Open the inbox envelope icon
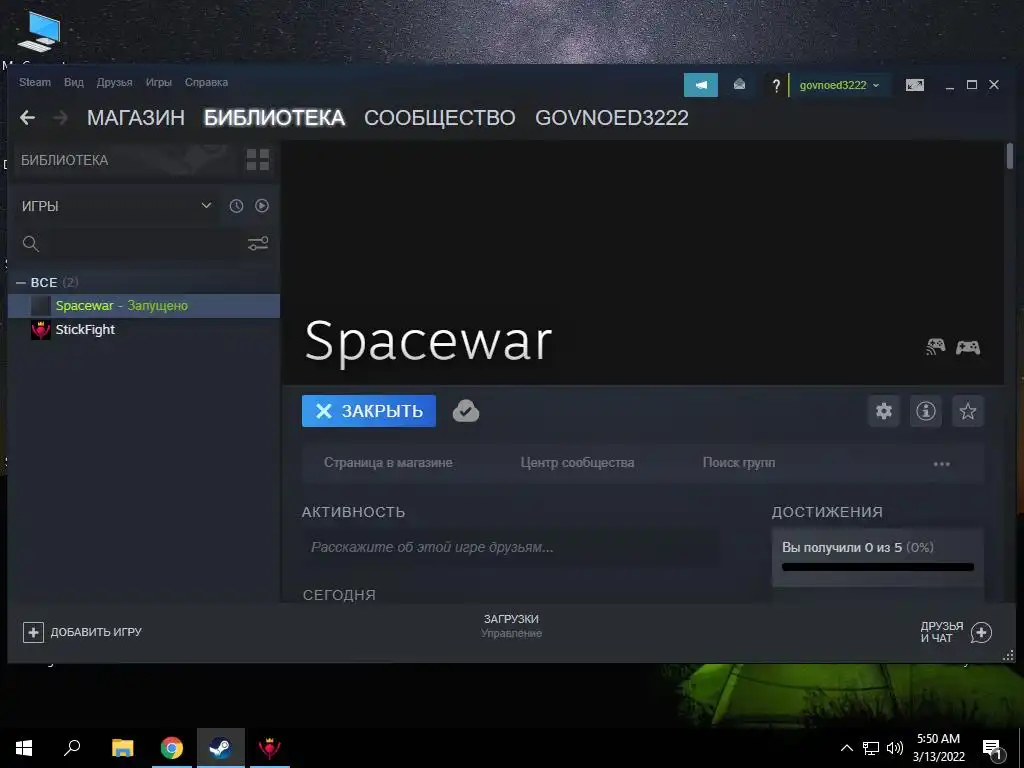Image resolution: width=1024 pixels, height=768 pixels. tap(739, 84)
